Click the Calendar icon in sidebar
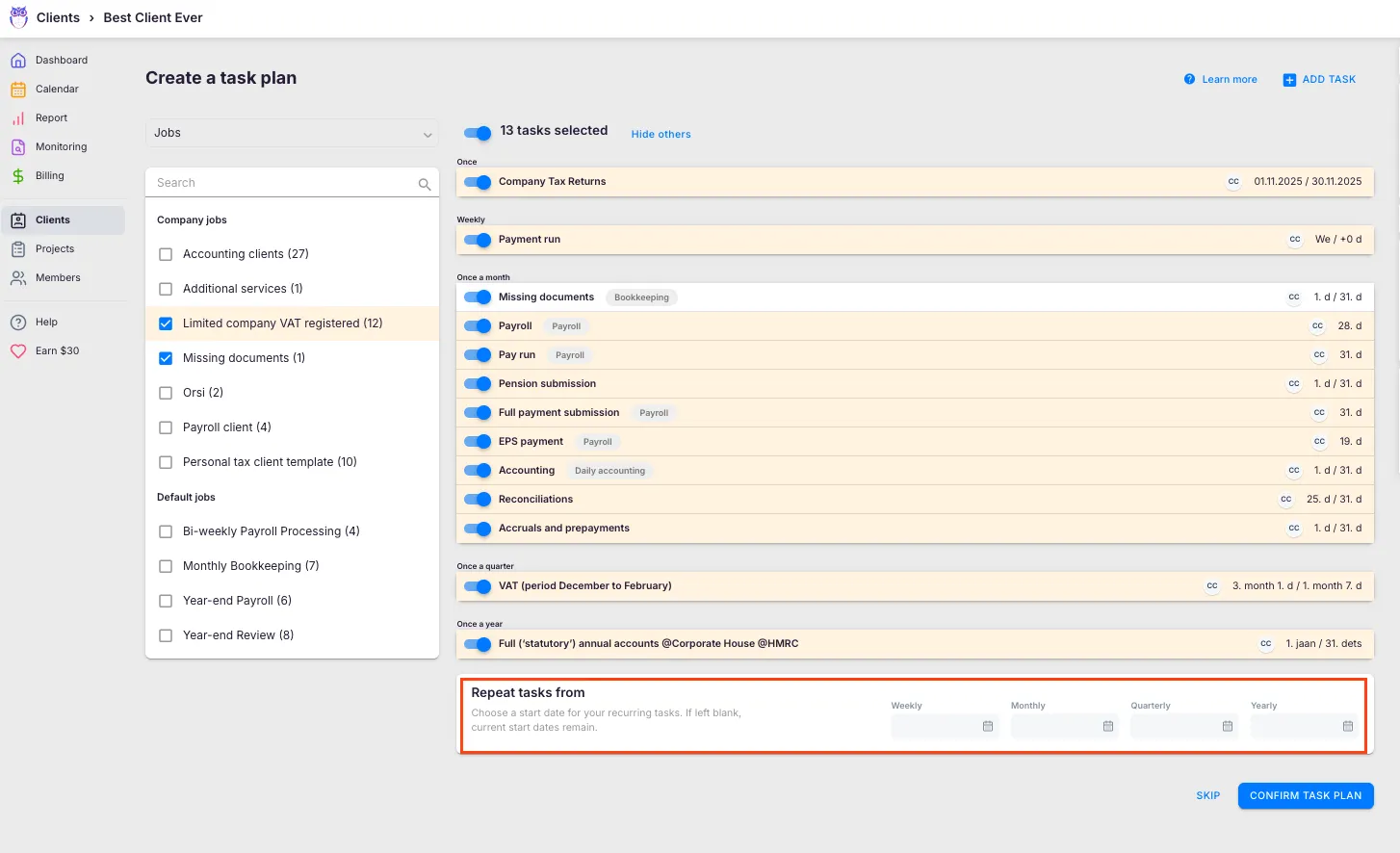1400x853 pixels. (18, 90)
